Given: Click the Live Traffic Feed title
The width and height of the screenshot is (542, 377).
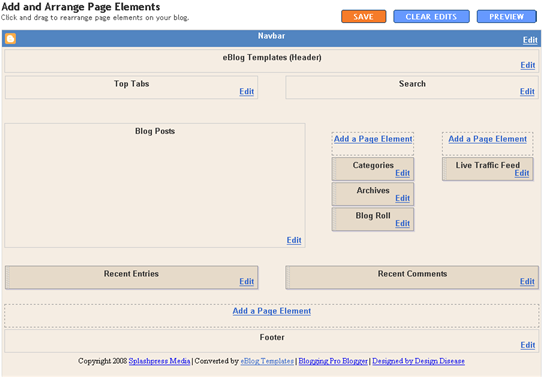Looking at the screenshot, I should (487, 165).
